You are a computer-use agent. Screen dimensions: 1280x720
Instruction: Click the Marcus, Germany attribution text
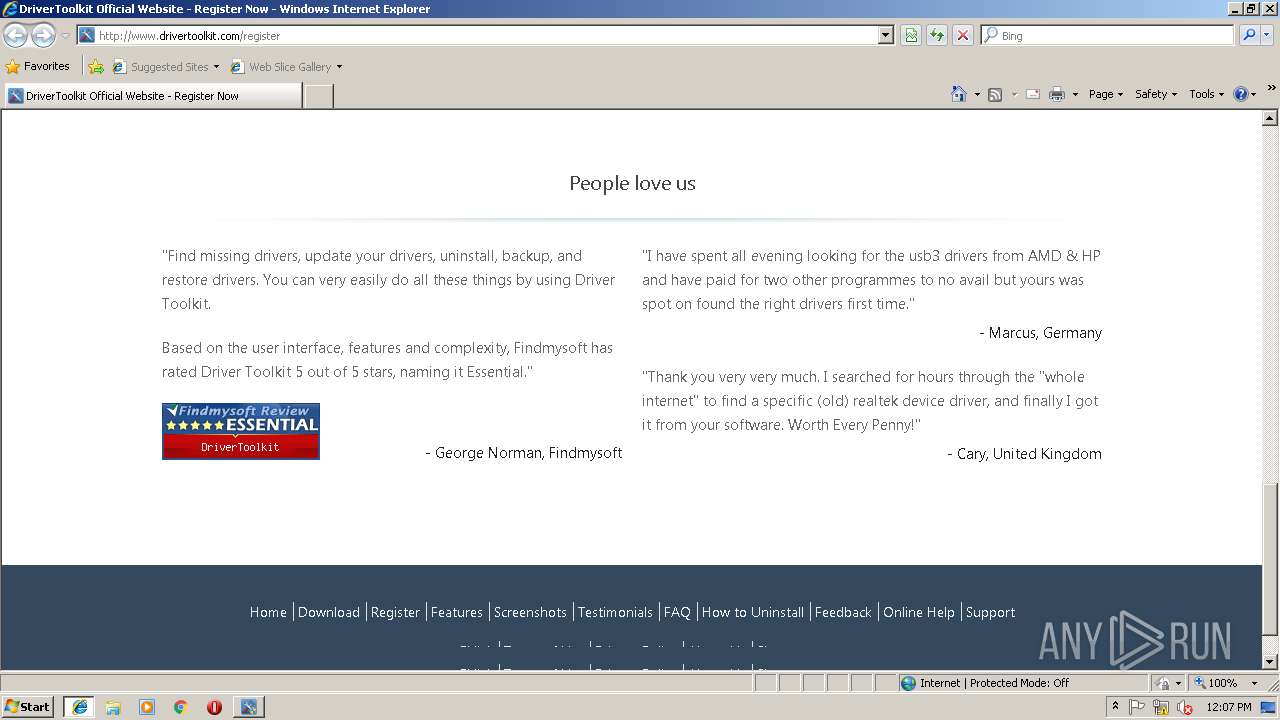click(x=1040, y=333)
